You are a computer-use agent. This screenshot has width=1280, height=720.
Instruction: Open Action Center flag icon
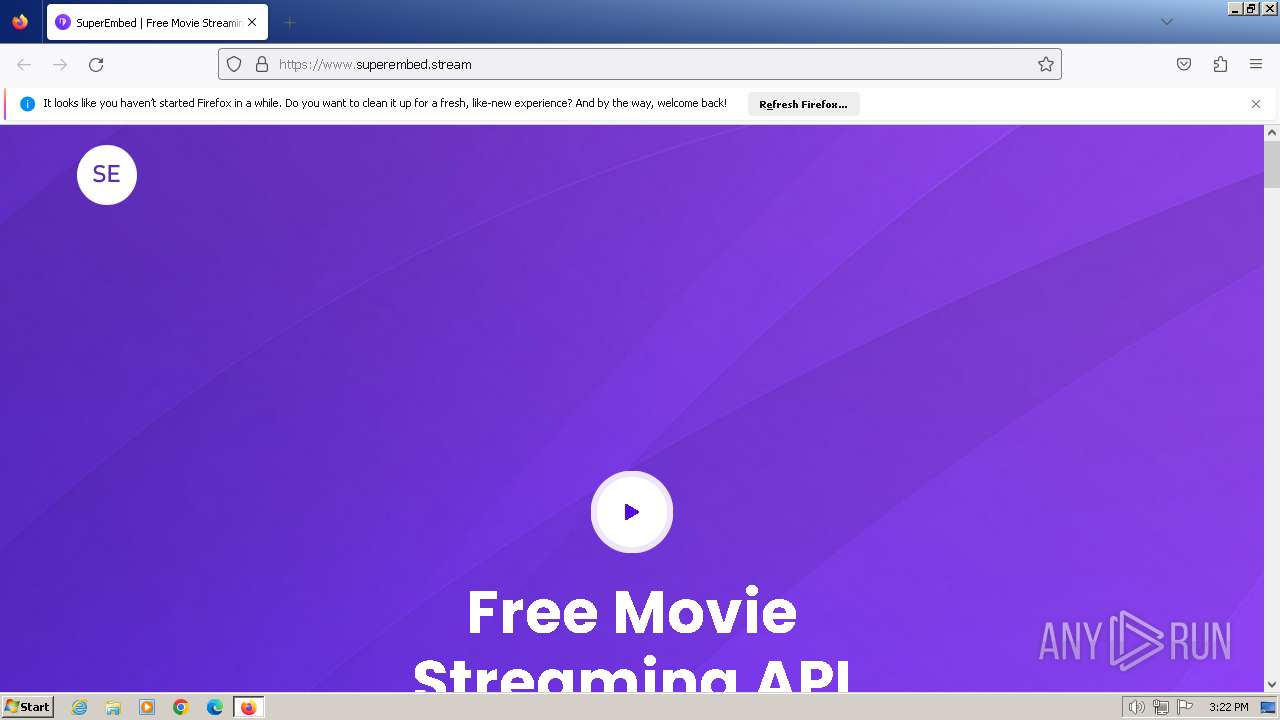1185,707
